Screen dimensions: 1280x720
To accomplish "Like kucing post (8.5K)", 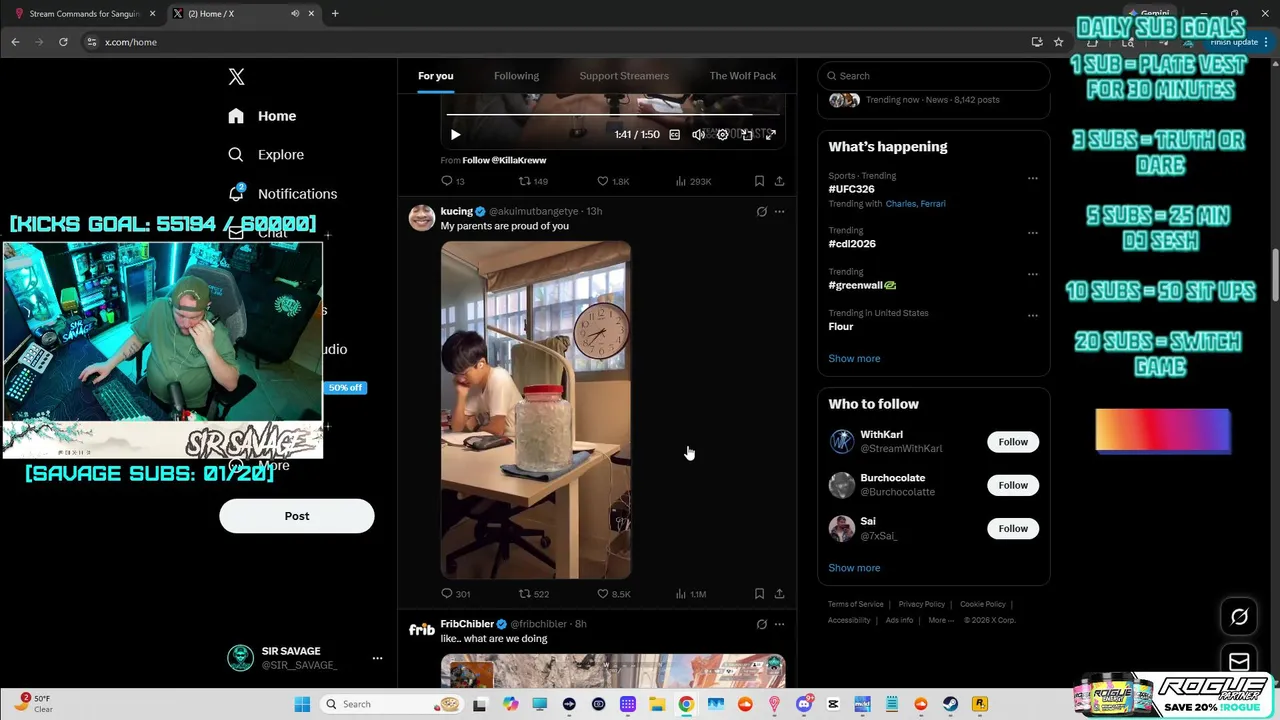I will 613,594.
